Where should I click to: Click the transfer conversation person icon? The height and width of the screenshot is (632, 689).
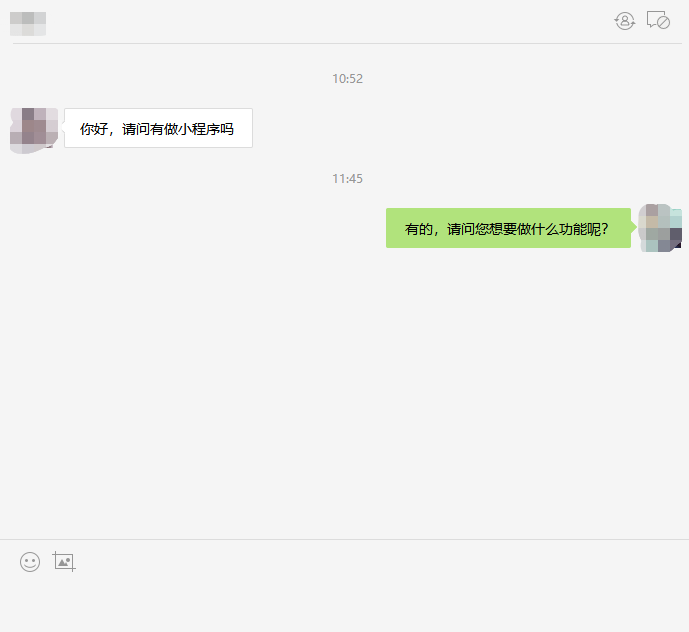pos(624,21)
